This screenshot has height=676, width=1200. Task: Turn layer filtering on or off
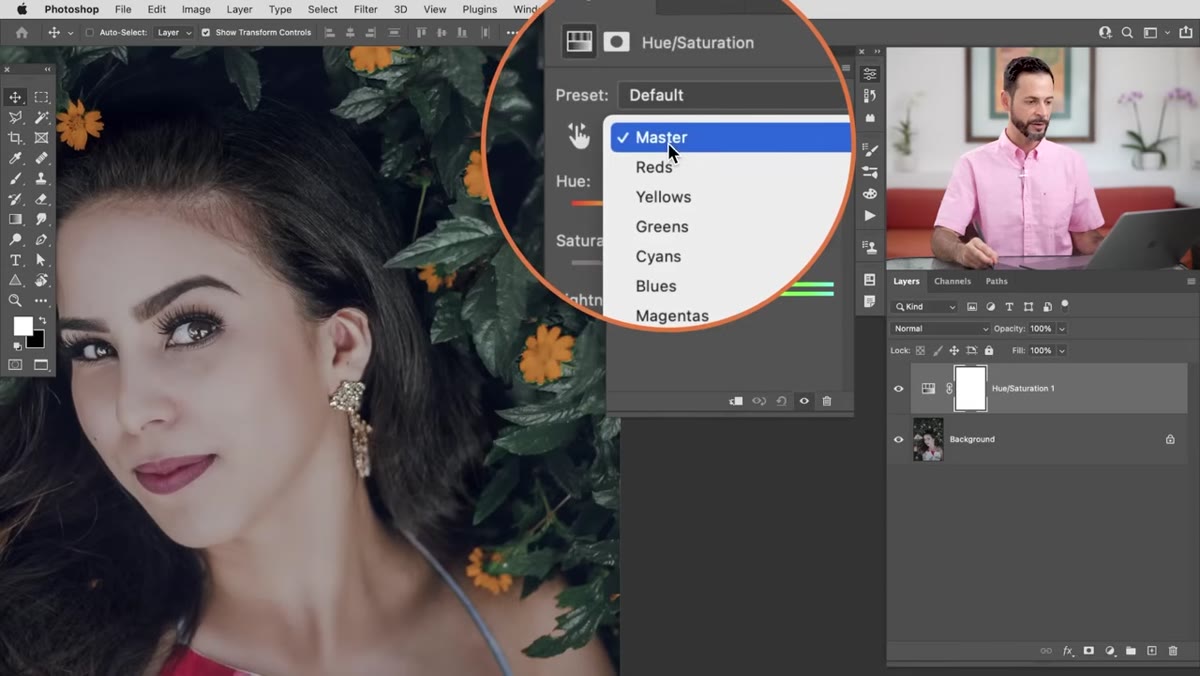1065,305
